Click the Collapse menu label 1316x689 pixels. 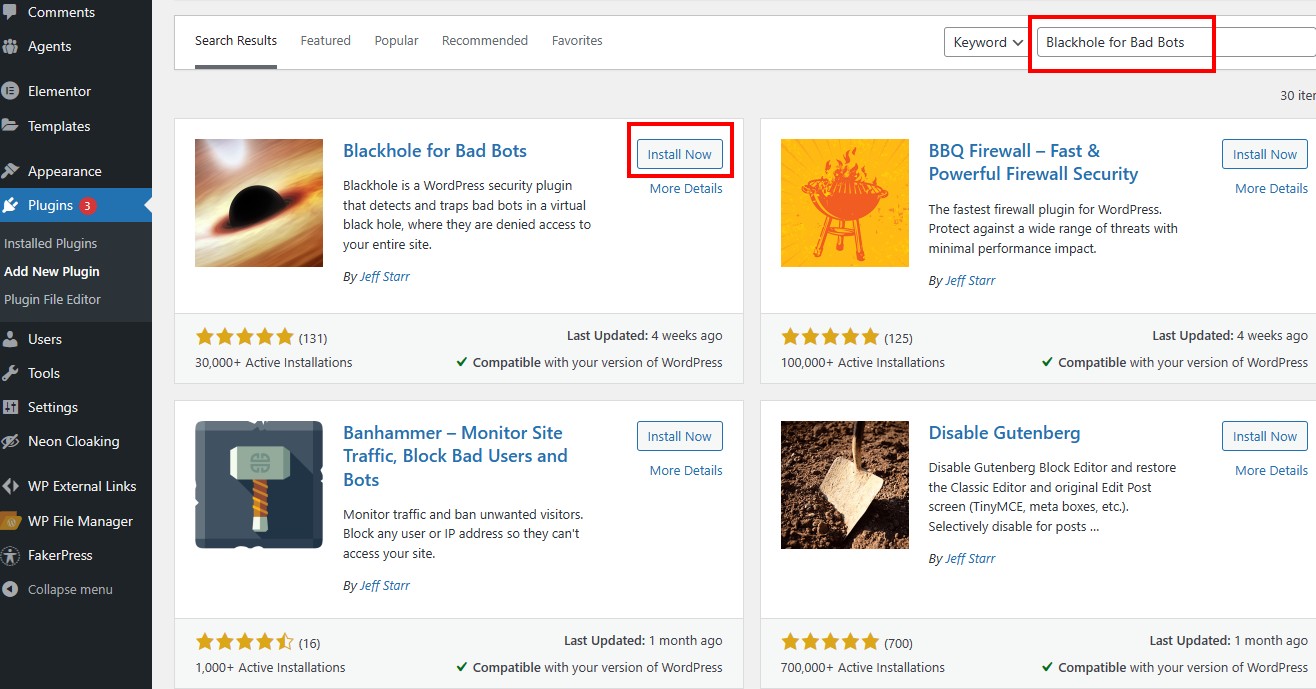pyautogui.click(x=70, y=590)
